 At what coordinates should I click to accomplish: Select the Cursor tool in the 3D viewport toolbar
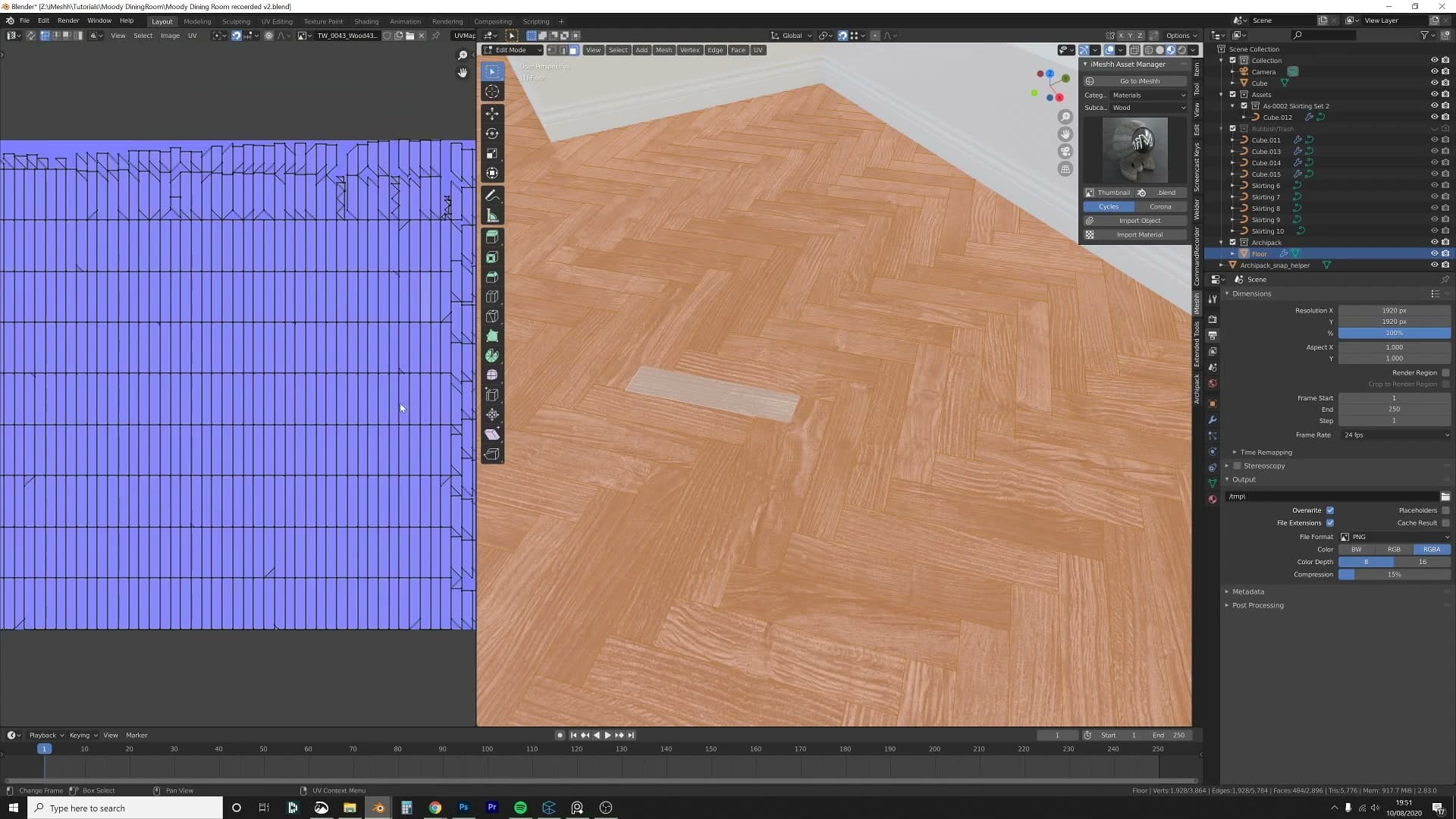(x=492, y=92)
